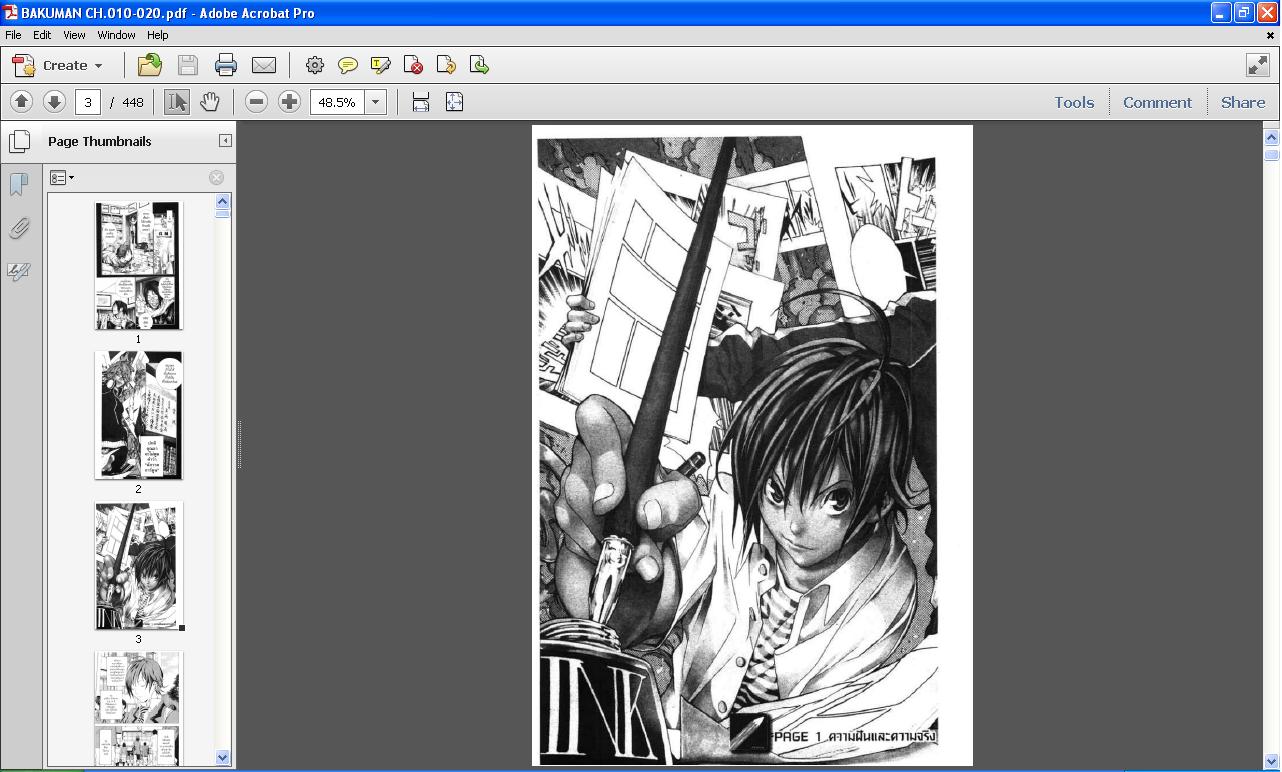This screenshot has height=772, width=1282.
Task: Print the document using printer icon
Action: pyautogui.click(x=226, y=65)
